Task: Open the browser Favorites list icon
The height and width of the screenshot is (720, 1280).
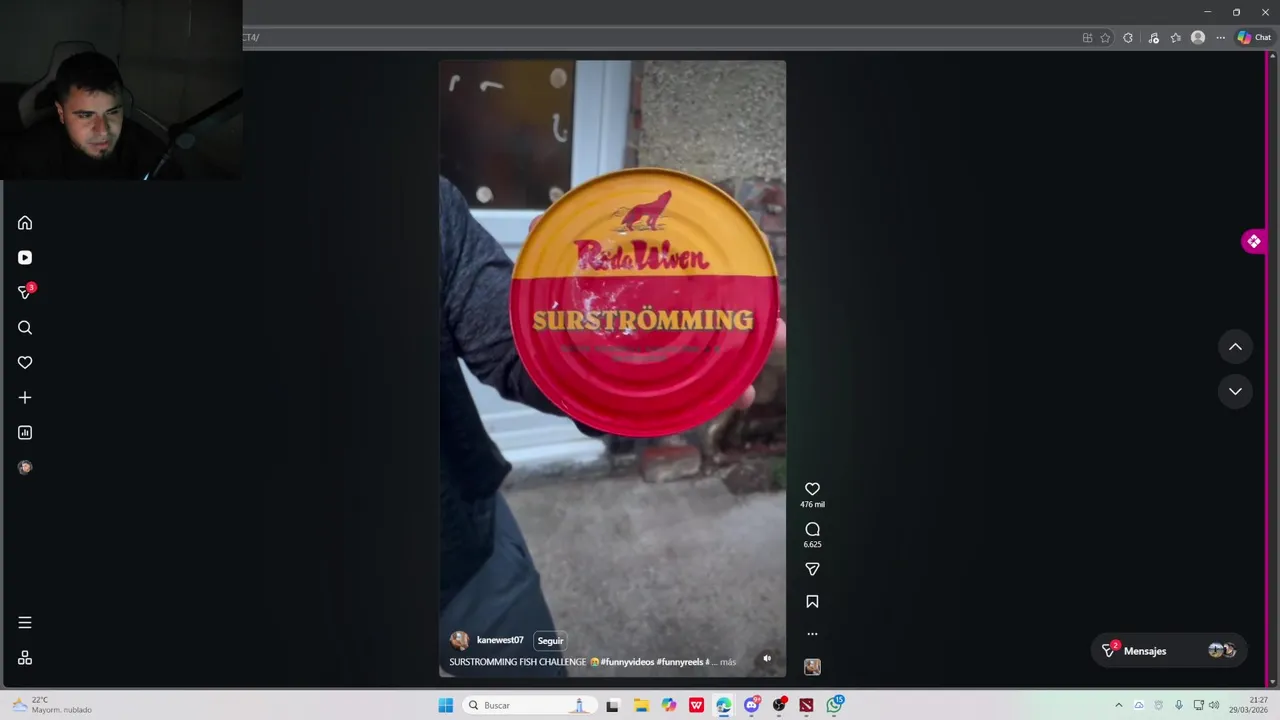Action: [1176, 38]
